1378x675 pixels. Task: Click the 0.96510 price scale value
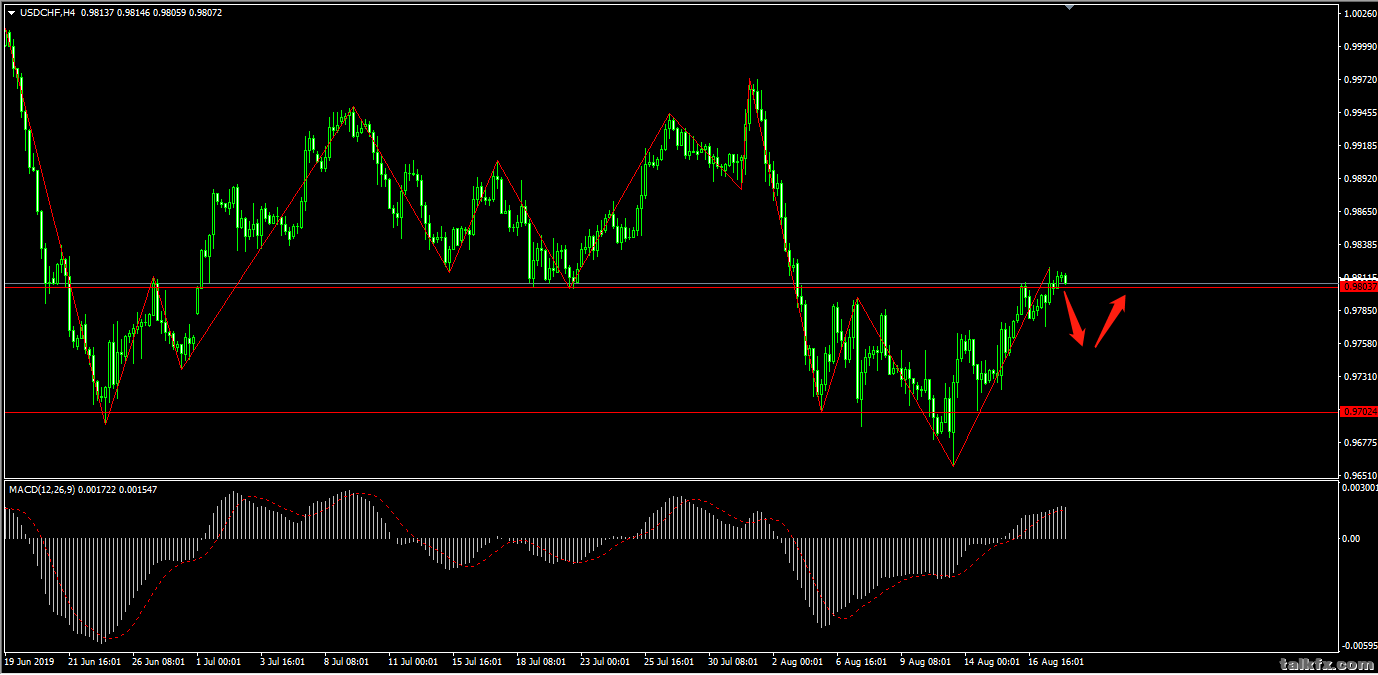click(1358, 476)
